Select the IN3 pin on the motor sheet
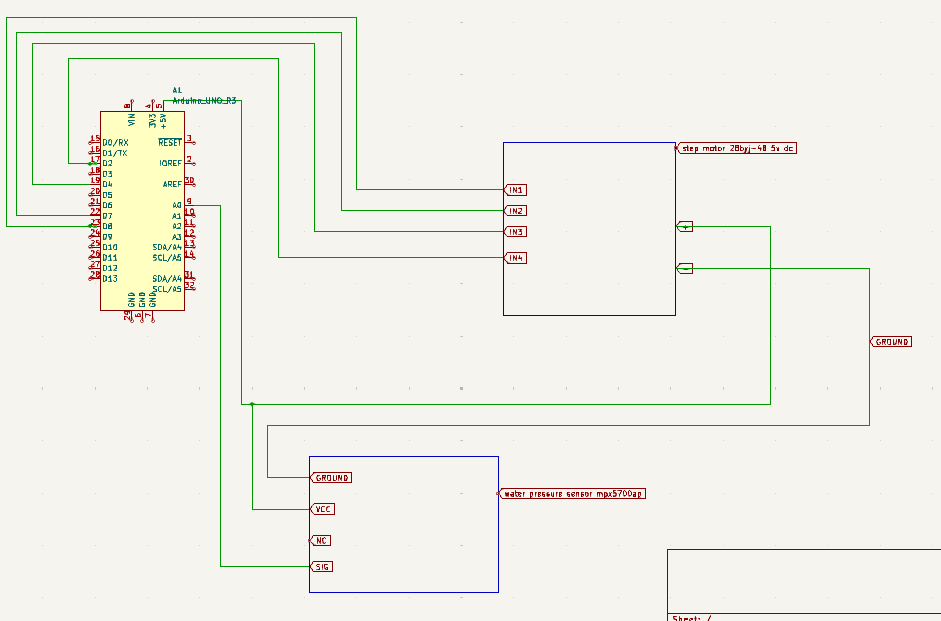The height and width of the screenshot is (621, 941). [514, 231]
